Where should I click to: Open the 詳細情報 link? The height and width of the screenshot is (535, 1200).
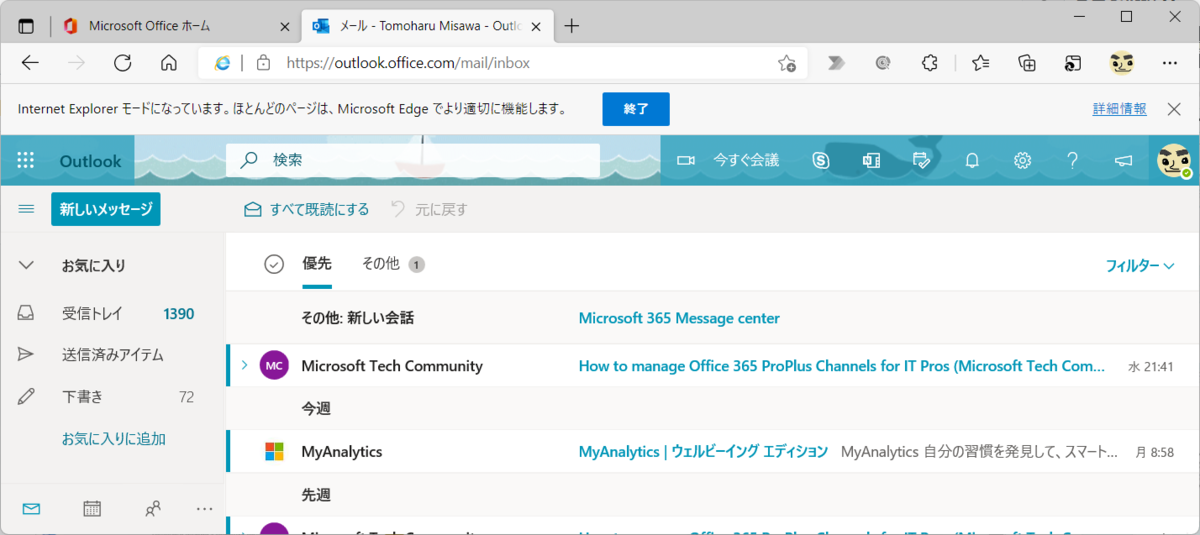tap(1120, 109)
